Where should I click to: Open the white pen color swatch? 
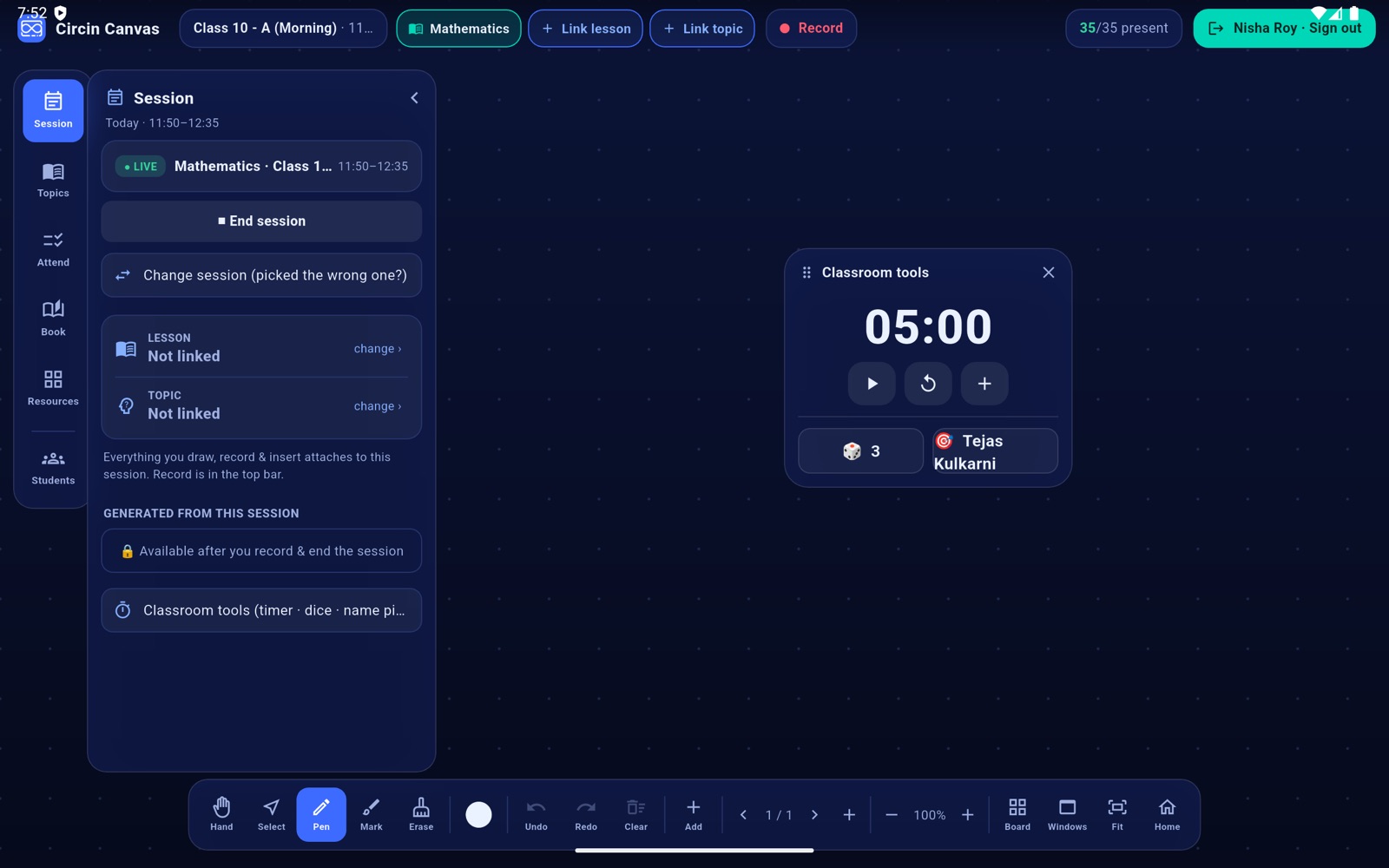(478, 814)
